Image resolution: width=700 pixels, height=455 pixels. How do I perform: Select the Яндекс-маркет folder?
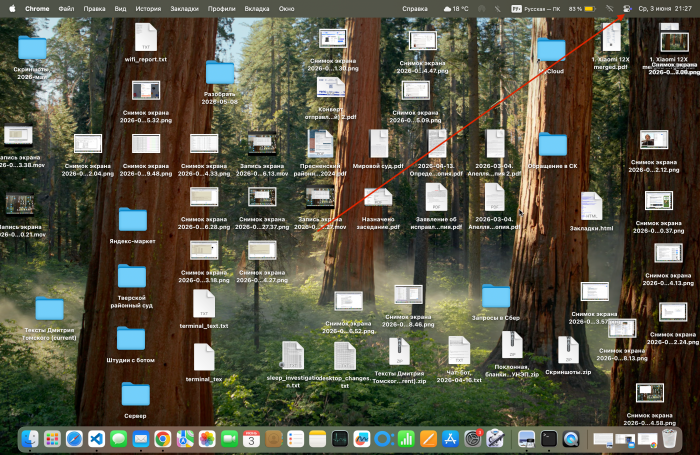coord(132,225)
